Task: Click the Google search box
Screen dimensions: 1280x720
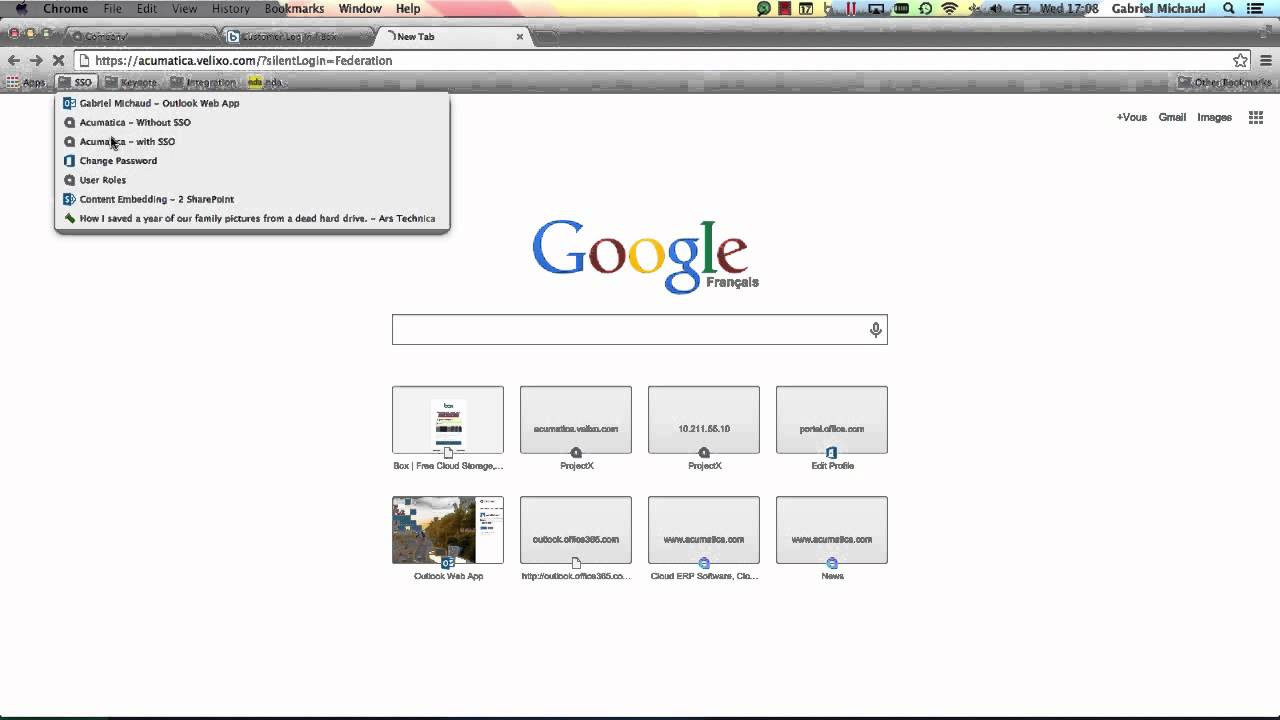Action: point(639,330)
